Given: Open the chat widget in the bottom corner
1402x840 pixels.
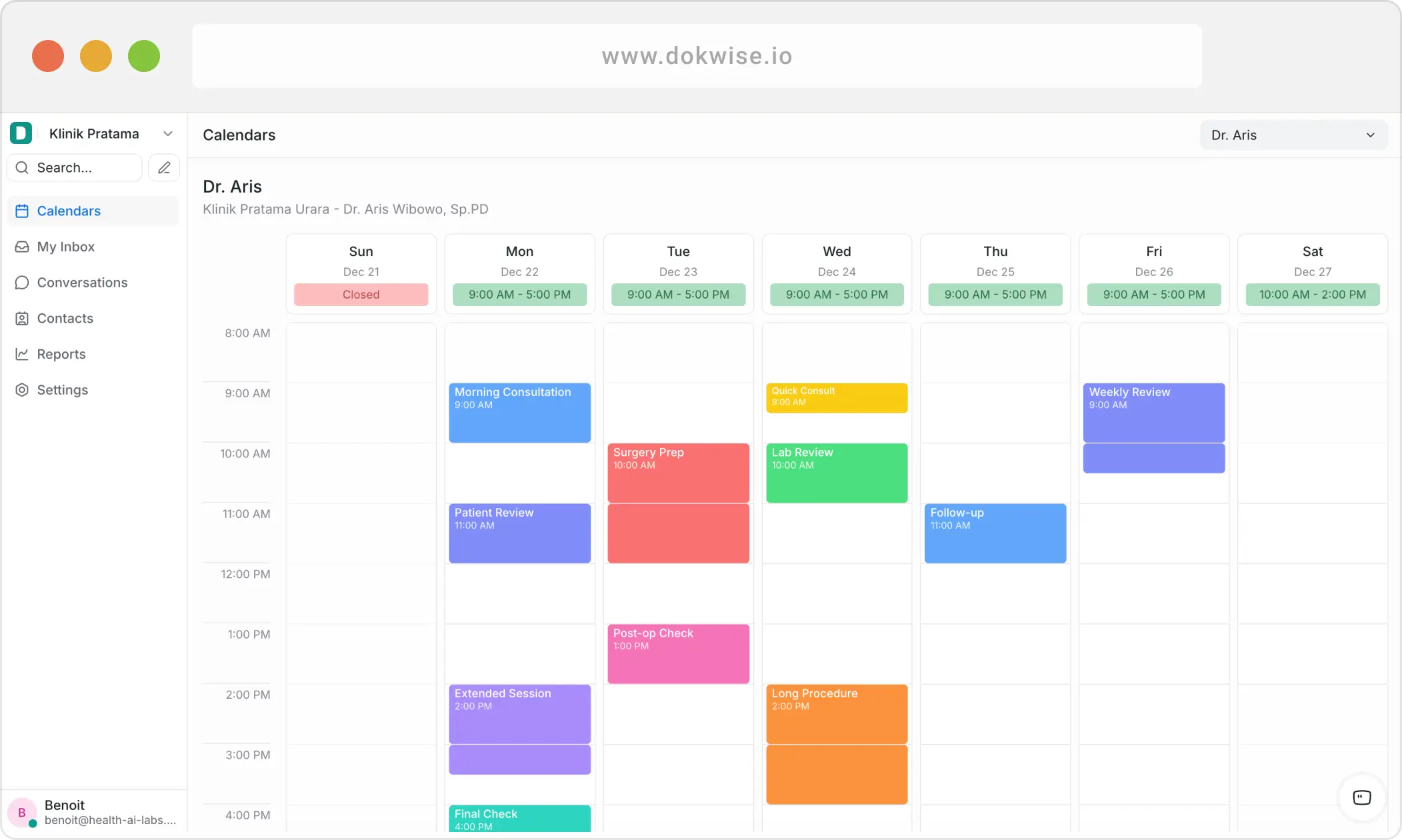Looking at the screenshot, I should (x=1362, y=798).
